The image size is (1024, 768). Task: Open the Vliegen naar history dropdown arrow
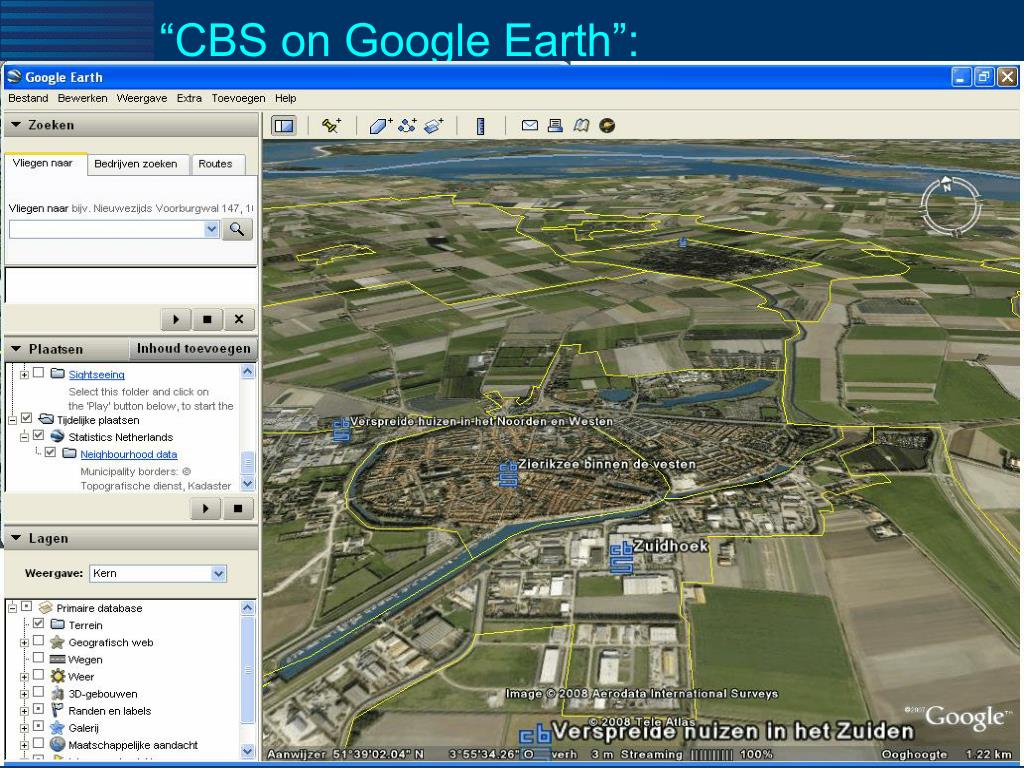pos(211,229)
